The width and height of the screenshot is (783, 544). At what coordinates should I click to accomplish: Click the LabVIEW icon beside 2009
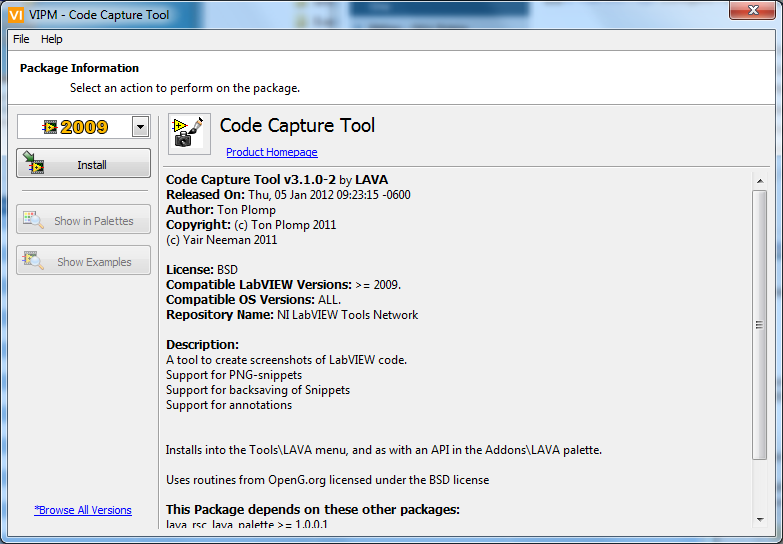(49, 127)
